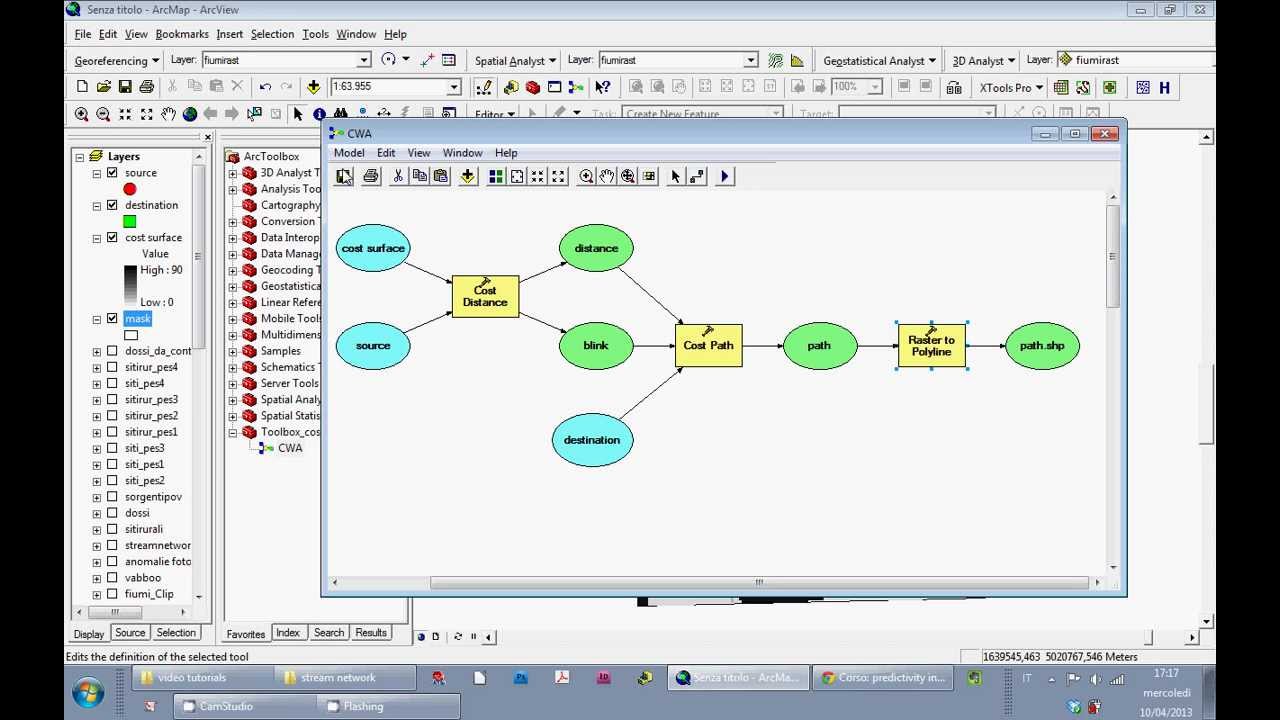Image resolution: width=1280 pixels, height=720 pixels.
Task: Apply auto layout to the model
Action: click(x=495, y=177)
